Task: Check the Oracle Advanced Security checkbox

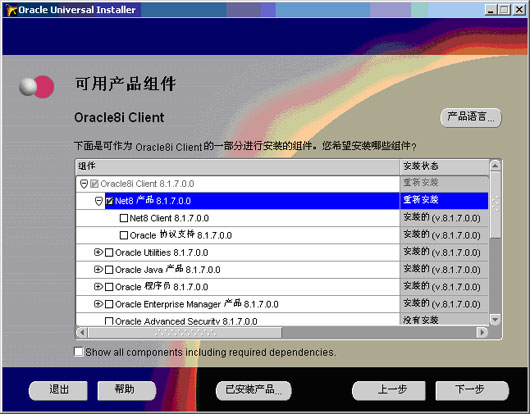Action: point(109,321)
